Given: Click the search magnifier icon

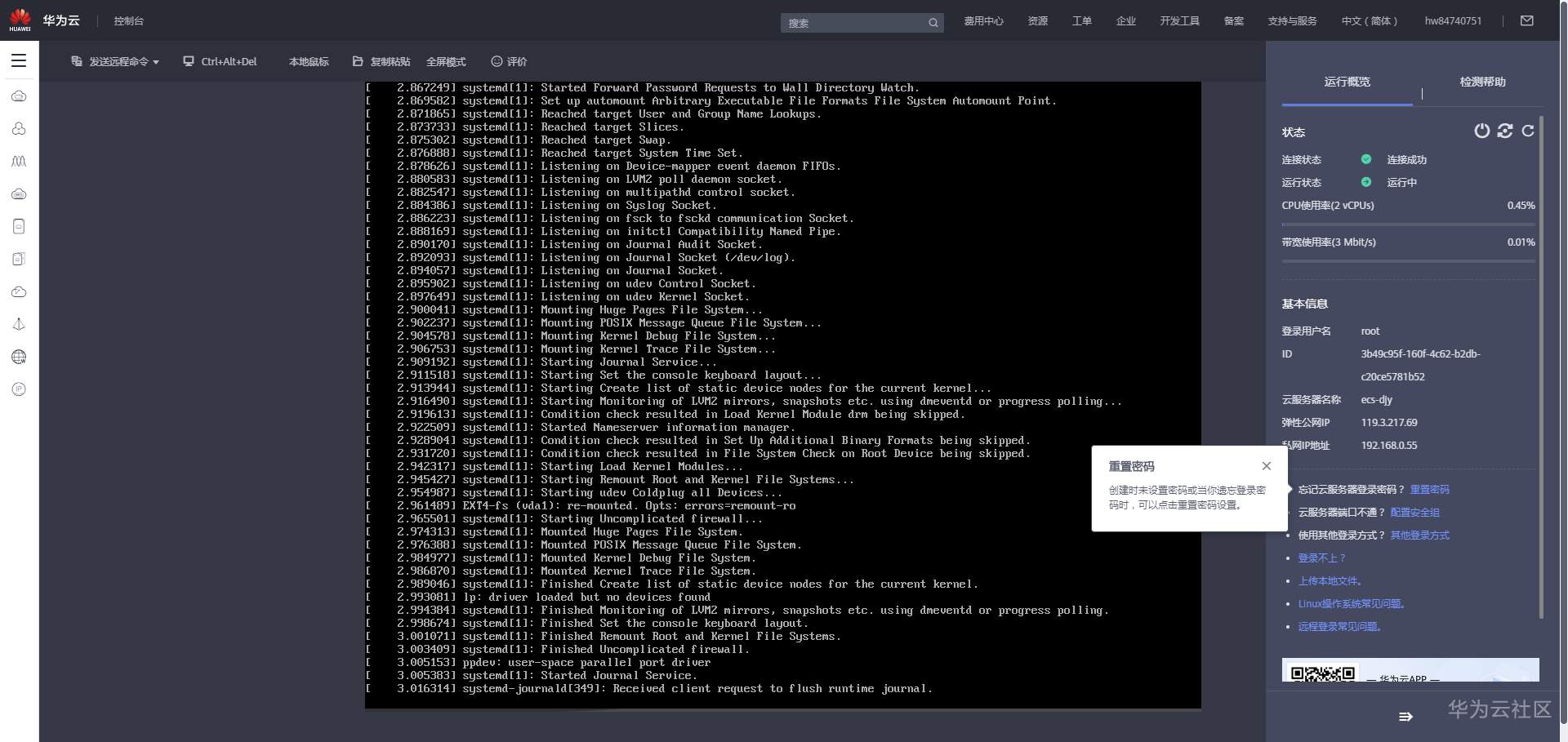Looking at the screenshot, I should [933, 23].
